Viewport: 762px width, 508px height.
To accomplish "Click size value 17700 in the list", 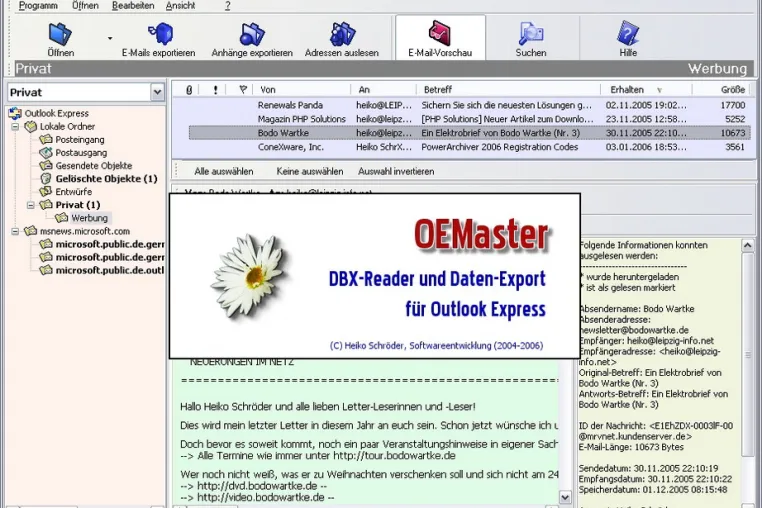I will [732, 105].
